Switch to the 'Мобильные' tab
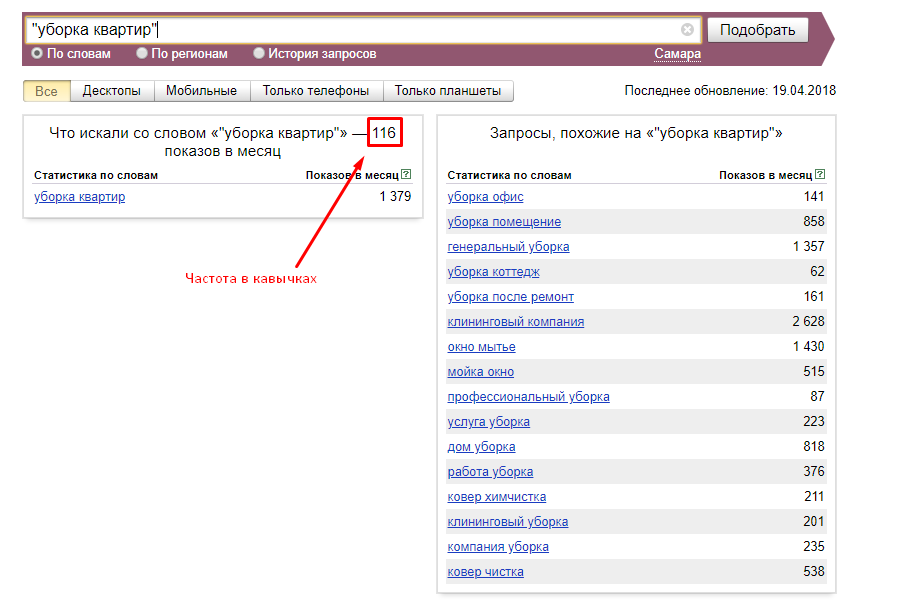The image size is (906, 607). point(201,91)
